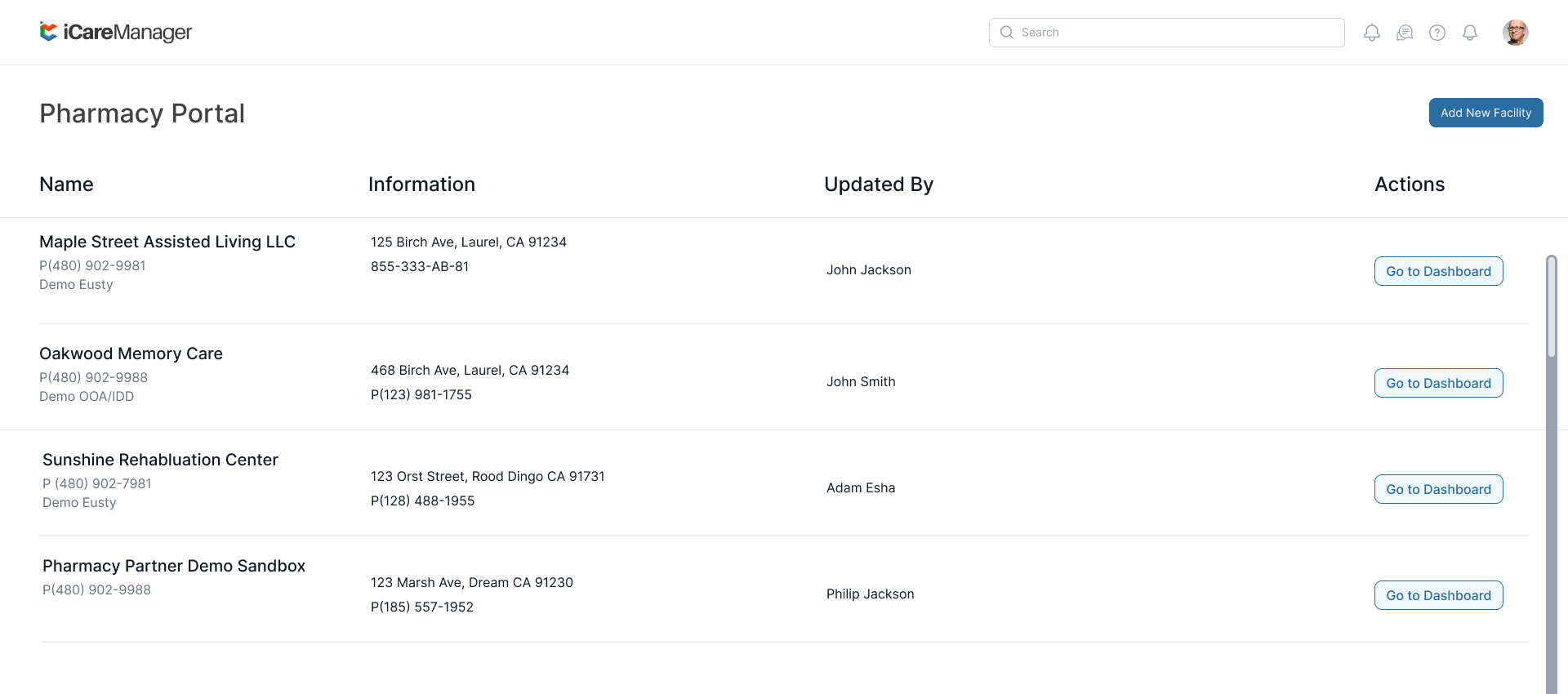Go to Dashboard for Sunshine Rehabluation Center
Viewport: 1568px width, 694px height.
point(1438,489)
